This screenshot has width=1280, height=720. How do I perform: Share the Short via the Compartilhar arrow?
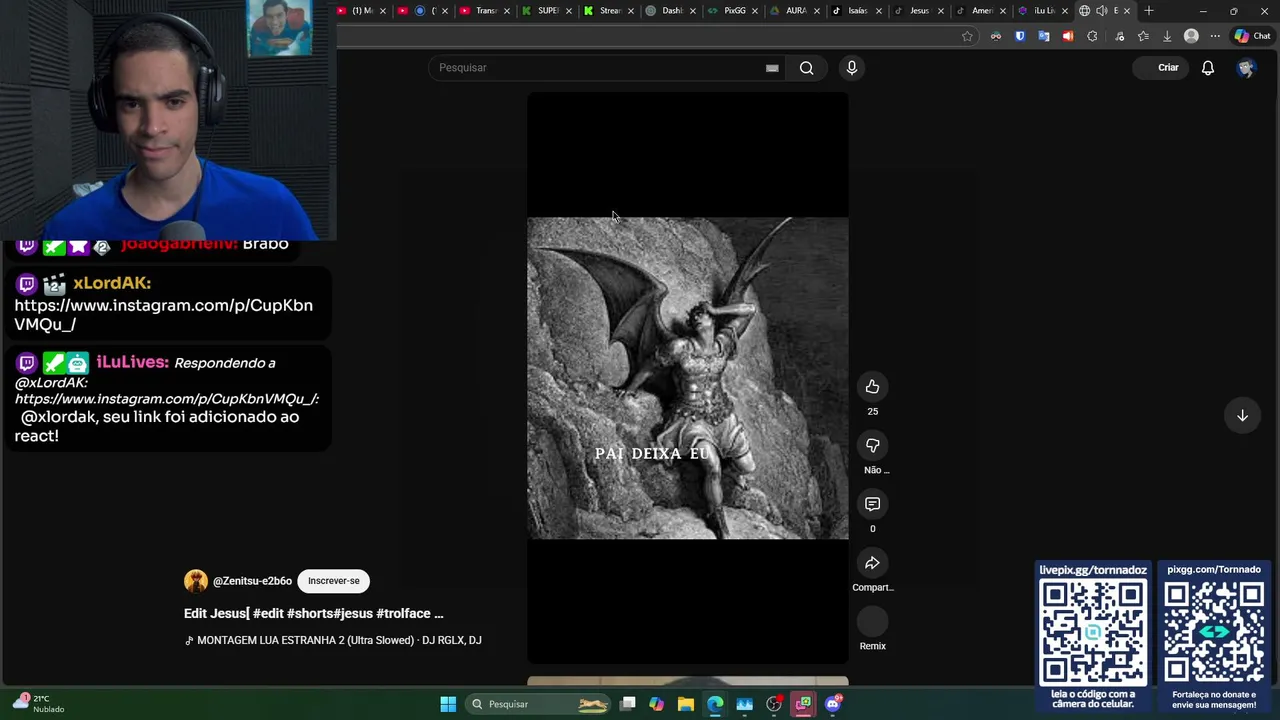(872, 563)
